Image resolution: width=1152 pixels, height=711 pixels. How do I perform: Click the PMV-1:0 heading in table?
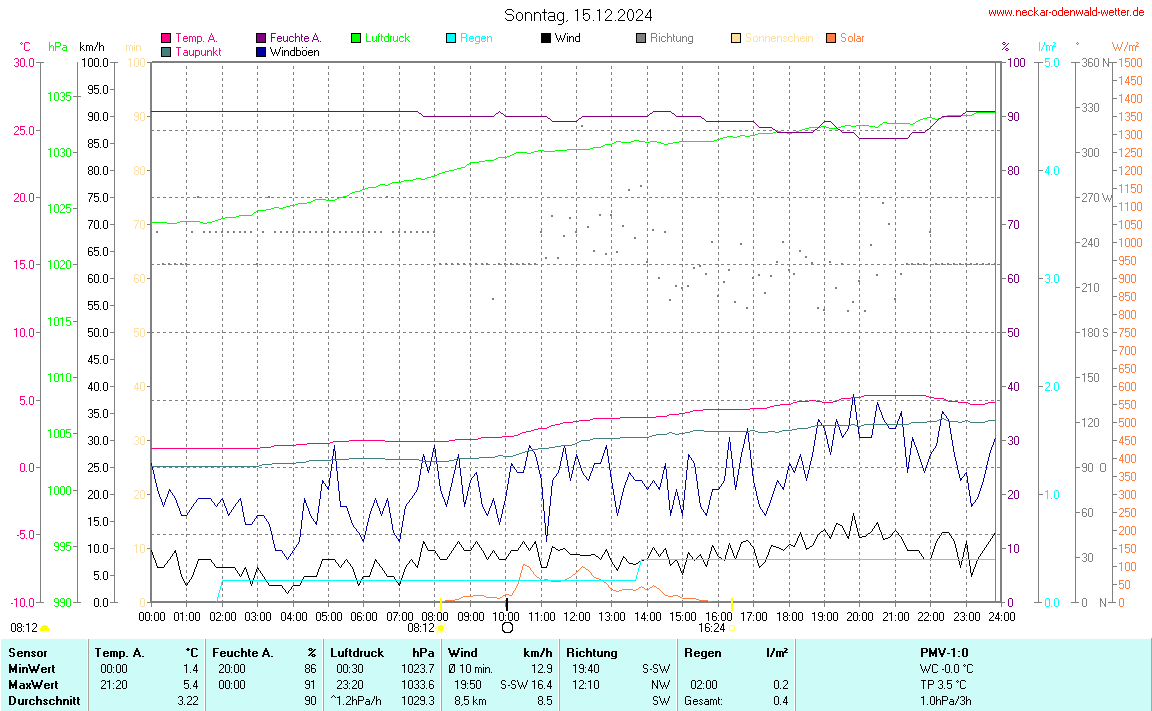[x=946, y=653]
